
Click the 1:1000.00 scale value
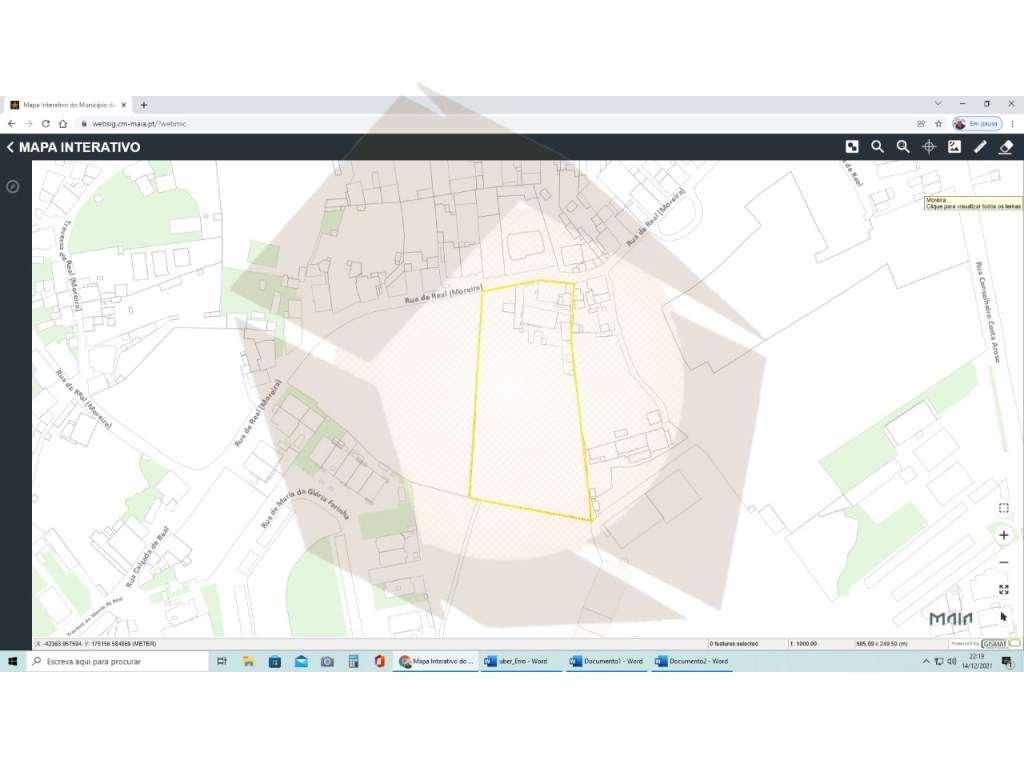pos(803,644)
